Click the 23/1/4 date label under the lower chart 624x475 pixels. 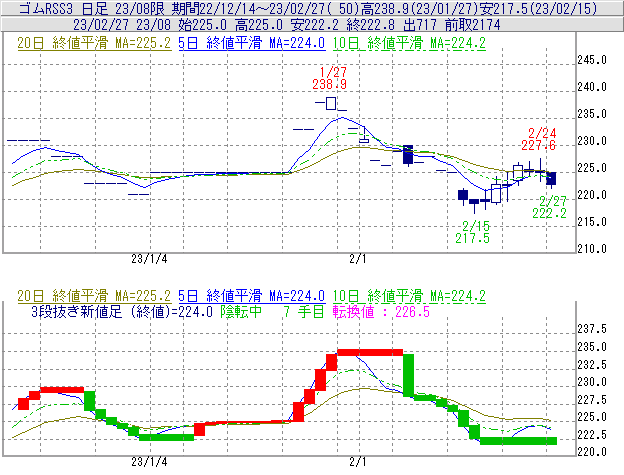point(149,462)
